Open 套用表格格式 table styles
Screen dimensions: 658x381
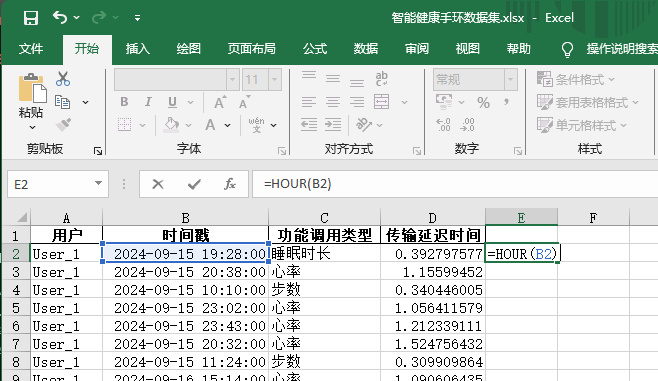click(588, 102)
